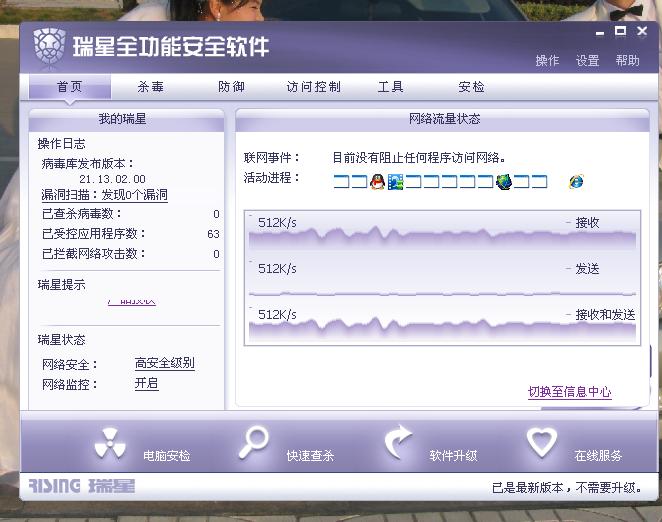The image size is (662, 522).
Task: Click the Rising lion shield logo
Action: pos(49,48)
